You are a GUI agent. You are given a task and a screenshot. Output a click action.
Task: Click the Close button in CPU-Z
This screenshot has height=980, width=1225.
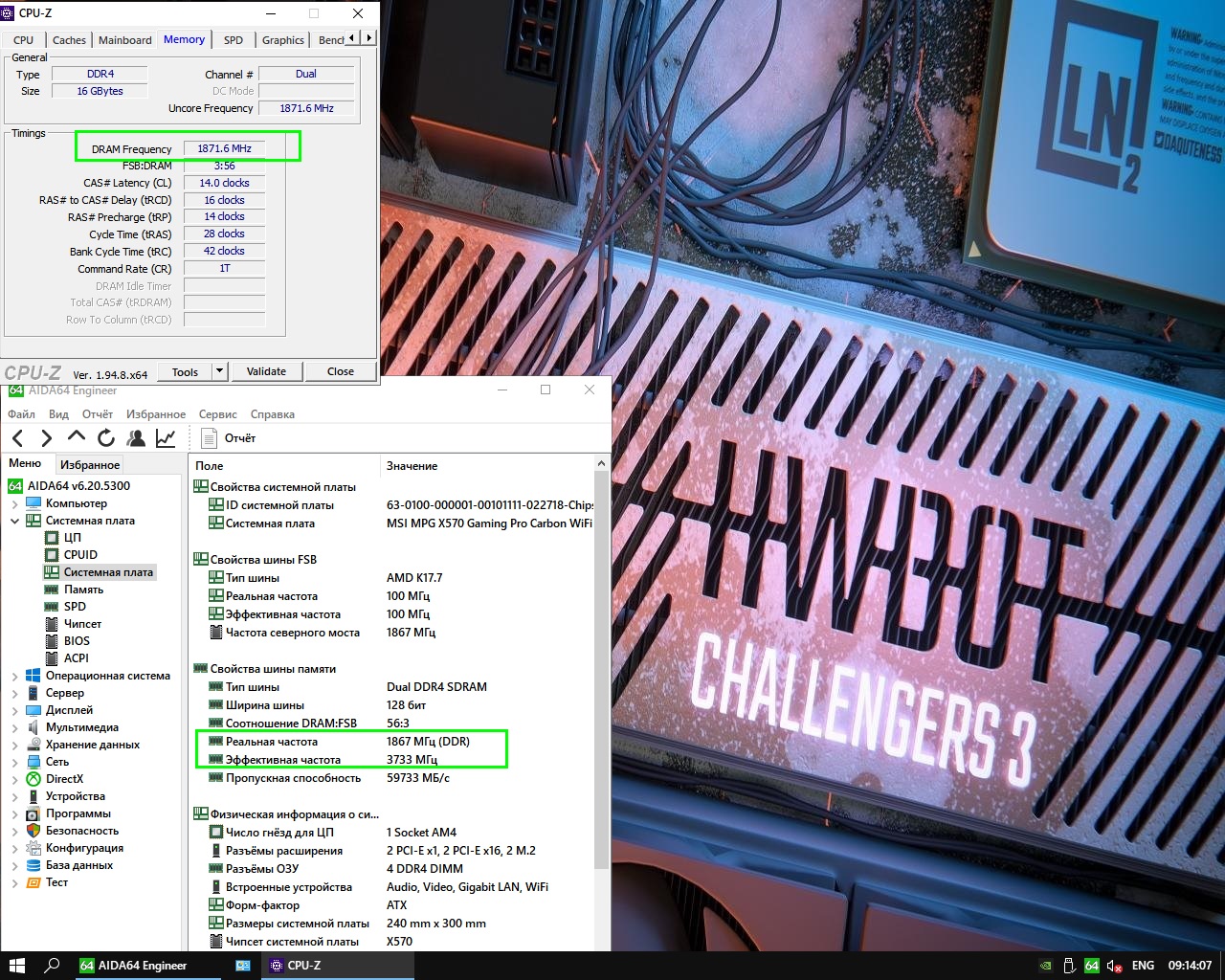point(341,371)
